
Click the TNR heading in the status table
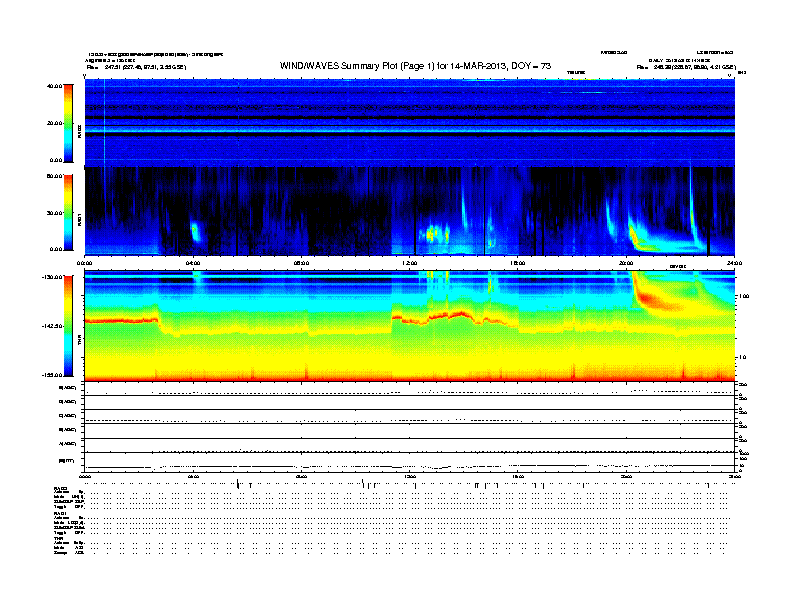[x=58, y=538]
